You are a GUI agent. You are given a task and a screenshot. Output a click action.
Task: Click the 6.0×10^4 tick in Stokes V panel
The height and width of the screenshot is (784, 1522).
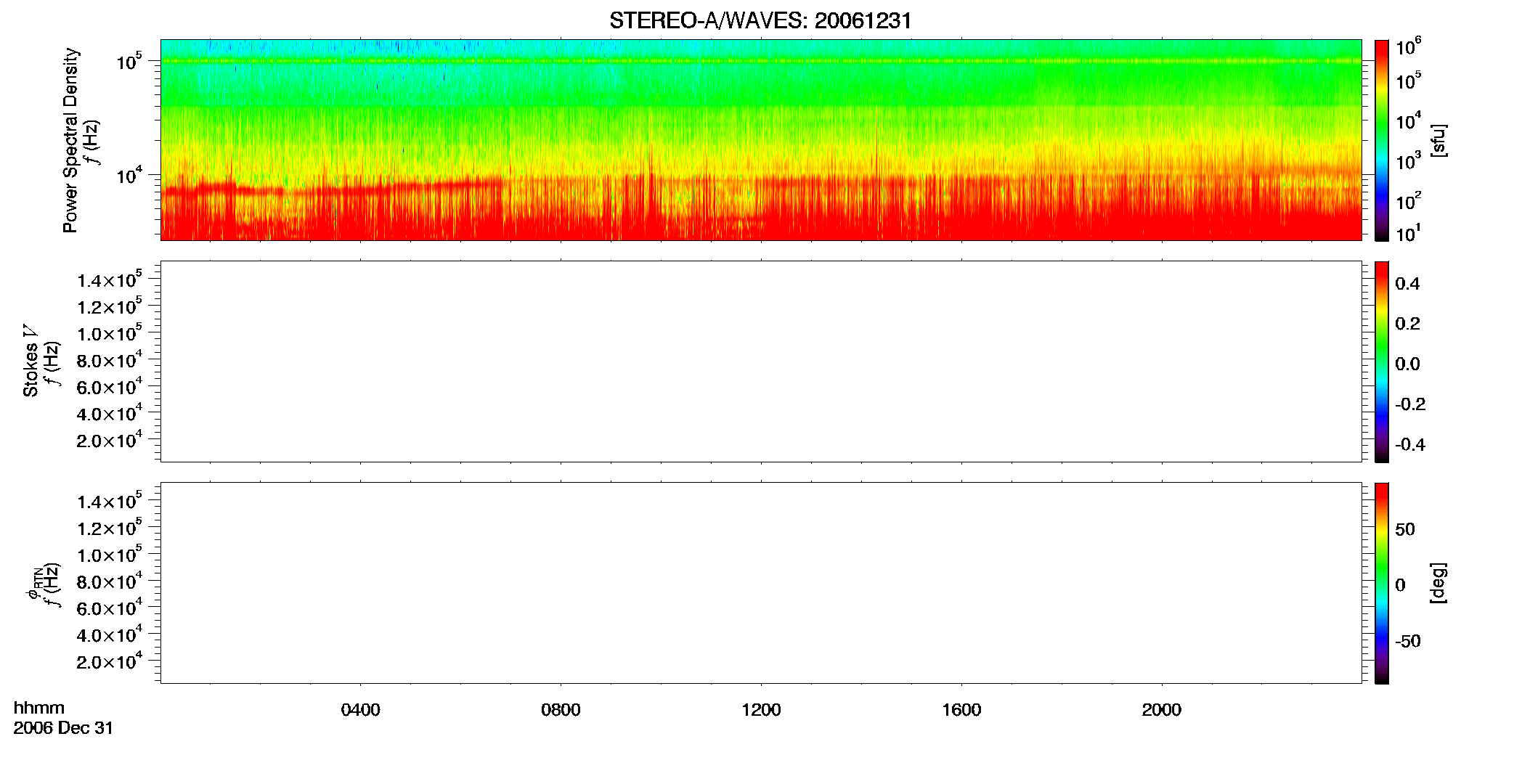110,385
